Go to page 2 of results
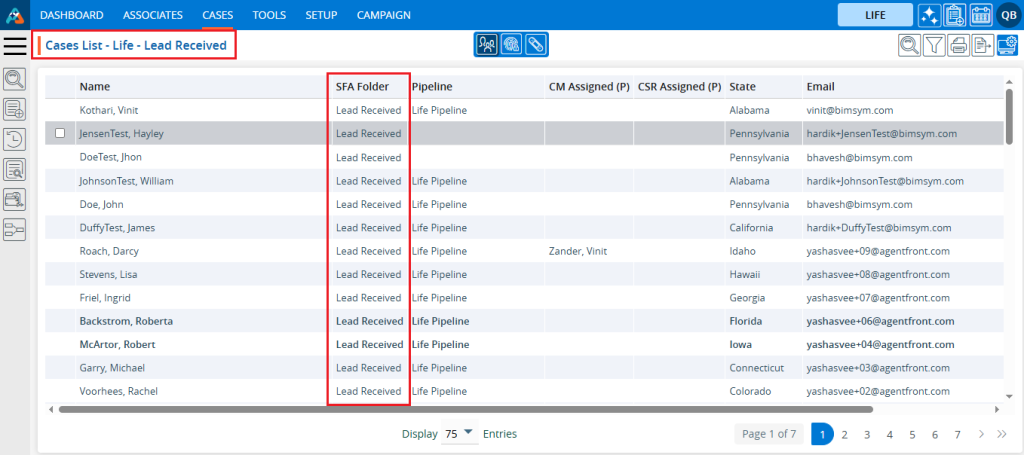The image size is (1024, 455). pyautogui.click(x=844, y=434)
